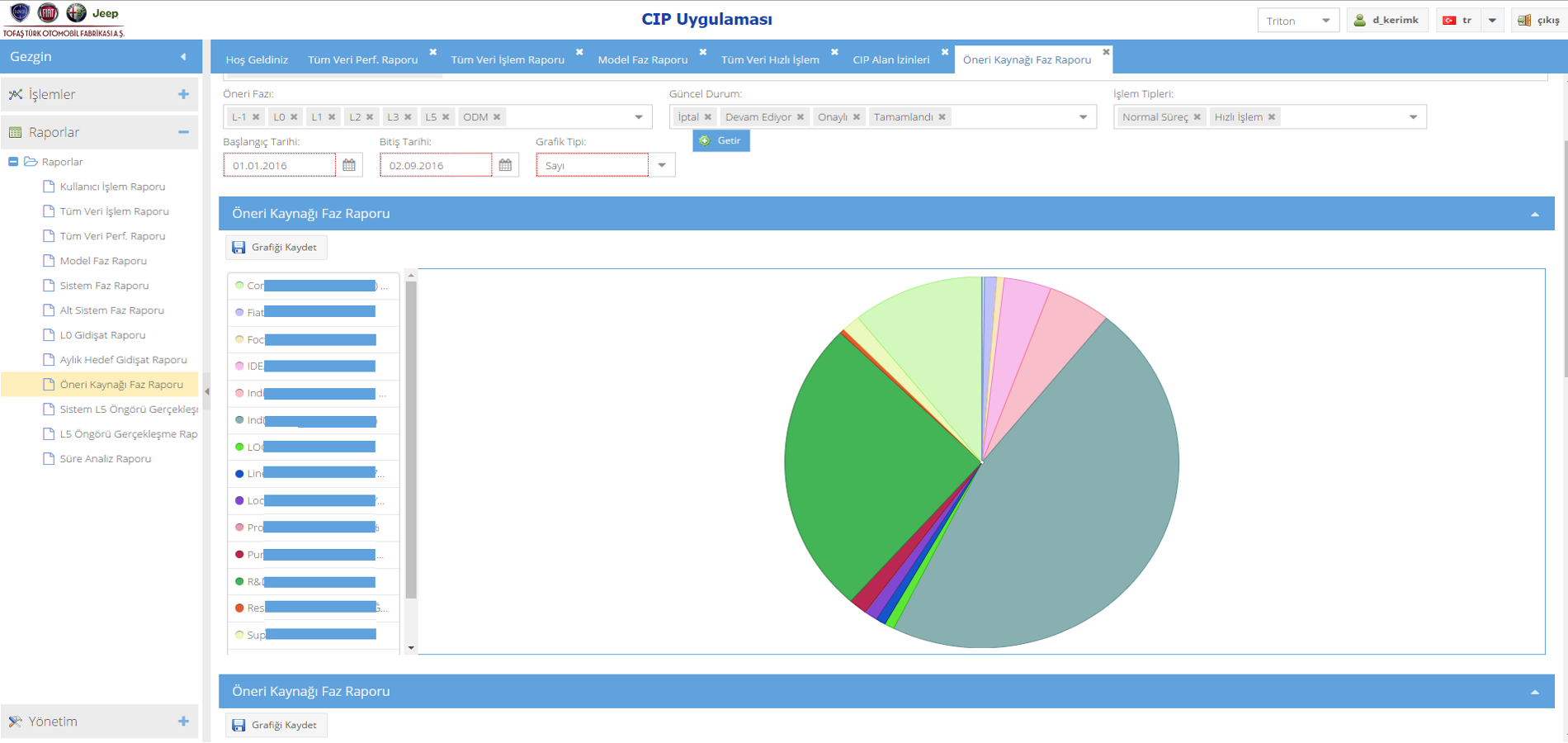This screenshot has height=743, width=1568.
Task: Remove L5 tag from Öneri Fazı
Action: coord(446,117)
